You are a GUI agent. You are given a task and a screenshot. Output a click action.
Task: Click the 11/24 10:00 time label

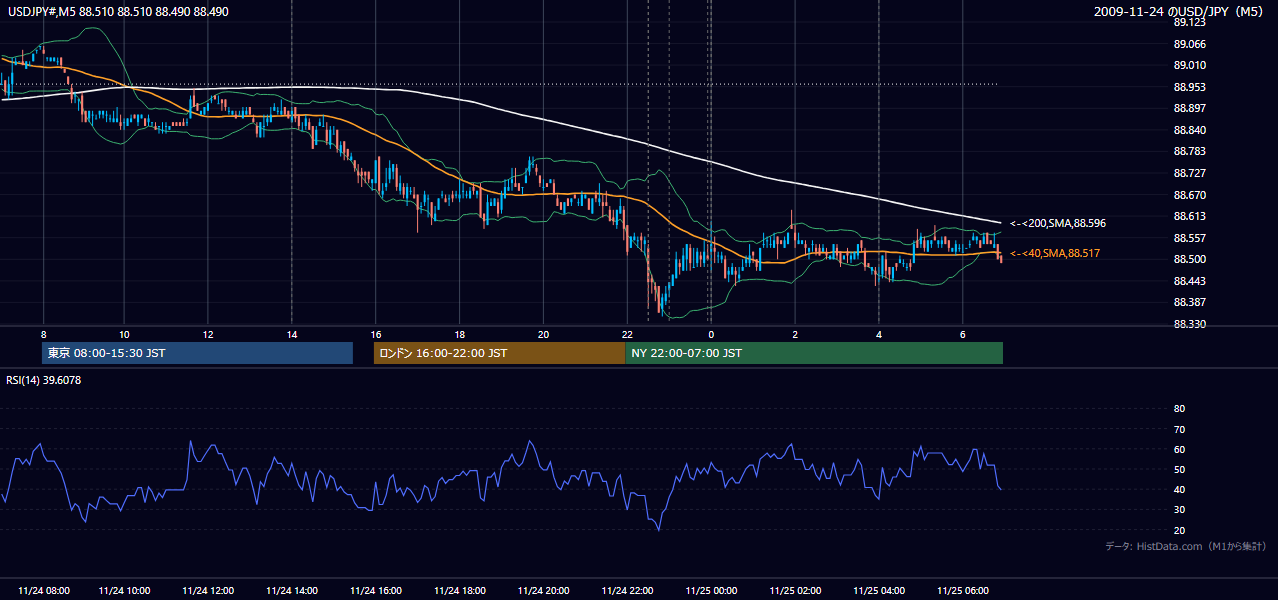125,590
